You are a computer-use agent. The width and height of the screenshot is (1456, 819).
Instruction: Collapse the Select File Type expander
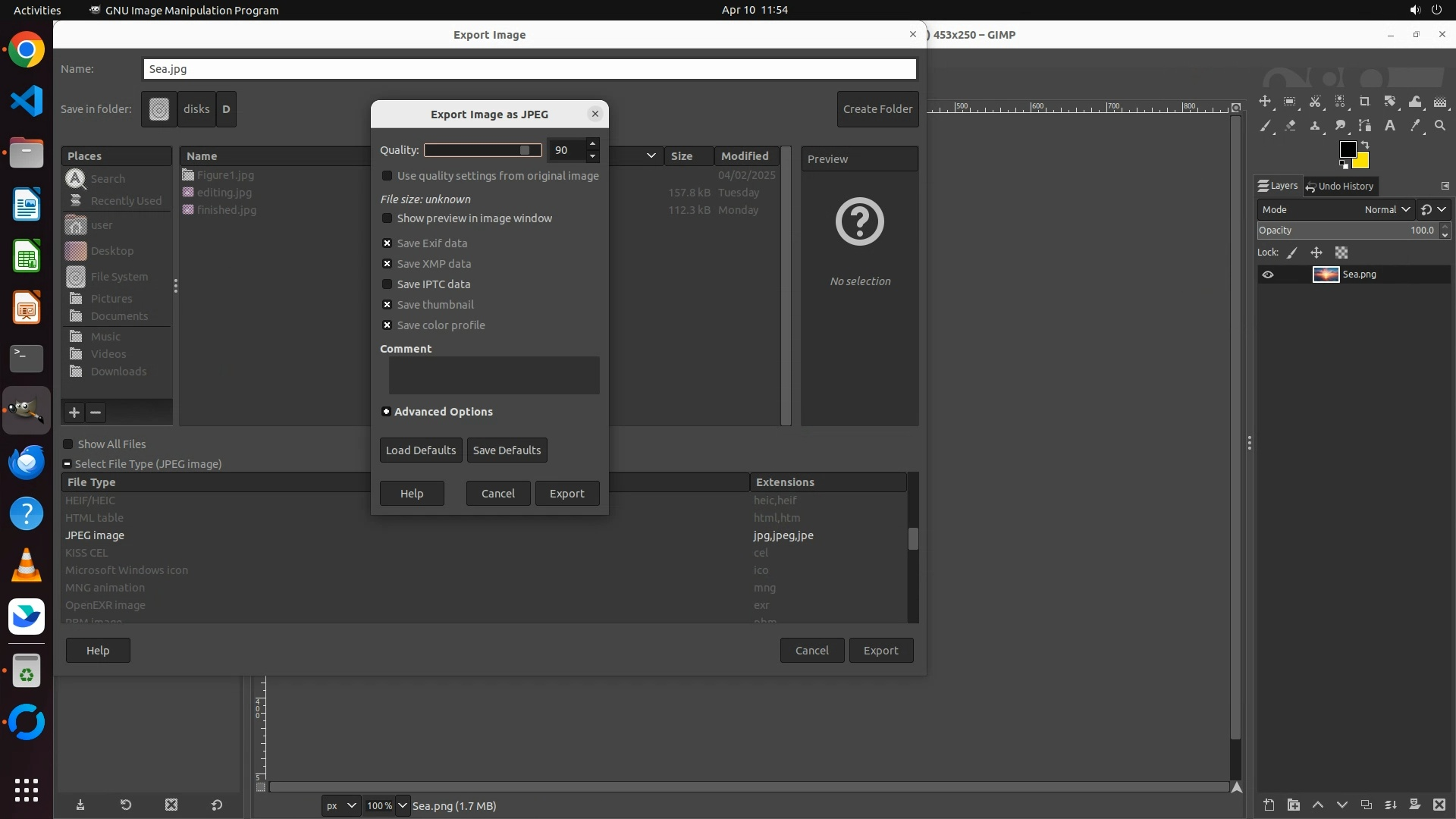[67, 464]
